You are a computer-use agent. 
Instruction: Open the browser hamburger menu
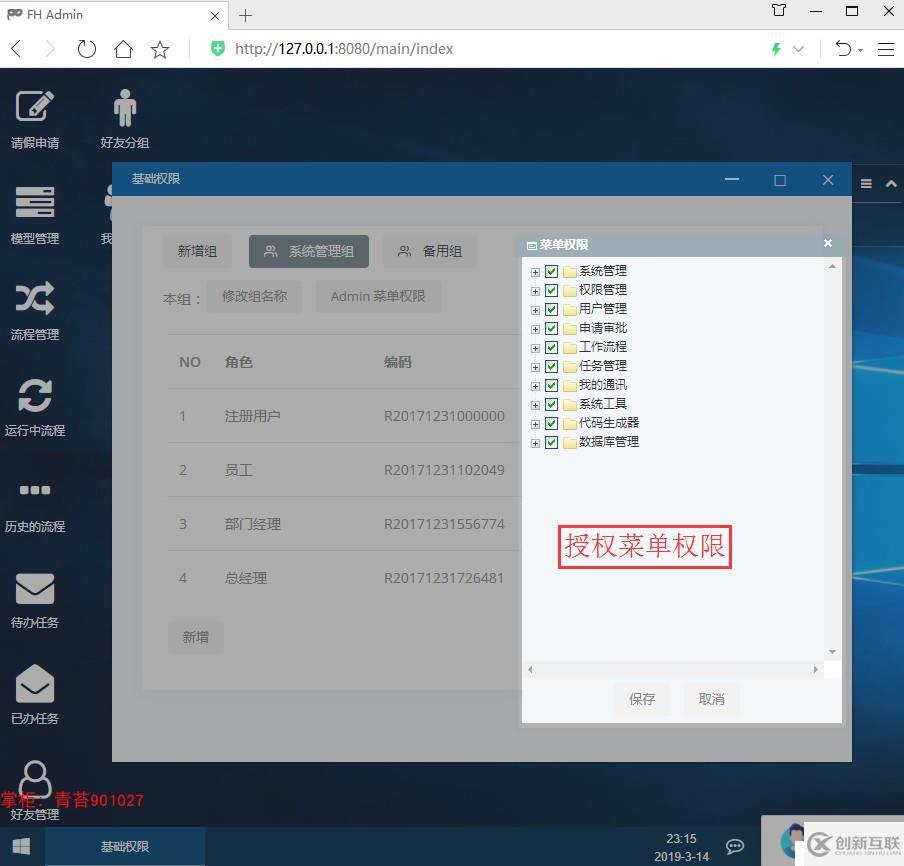[x=886, y=49]
